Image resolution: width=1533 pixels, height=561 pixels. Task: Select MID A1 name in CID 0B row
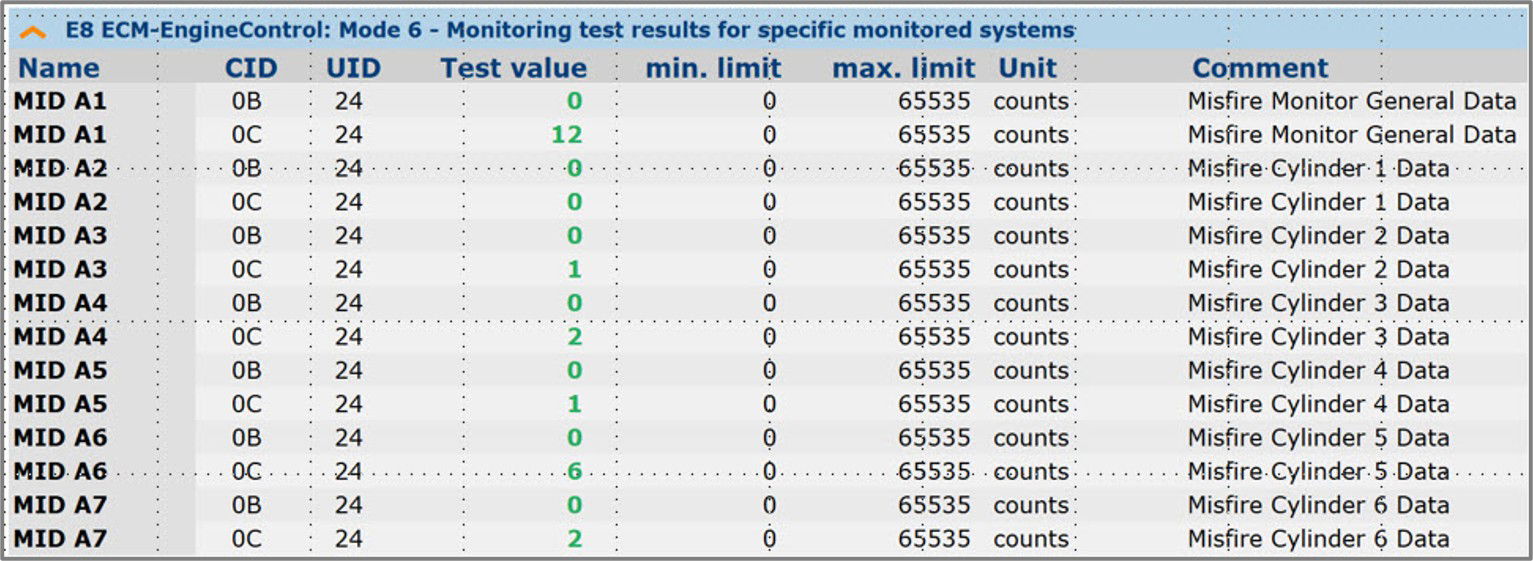pos(60,101)
